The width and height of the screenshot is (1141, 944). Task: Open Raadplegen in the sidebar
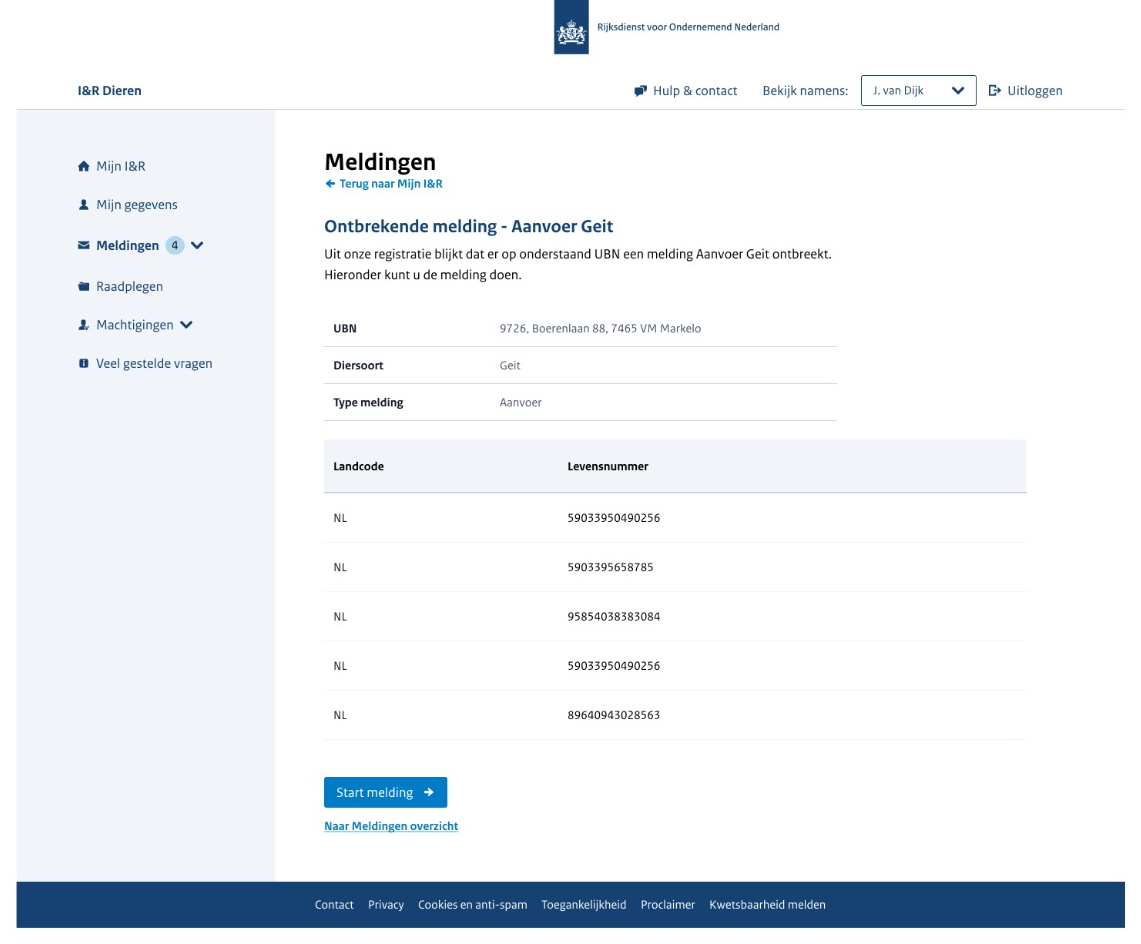click(x=130, y=286)
